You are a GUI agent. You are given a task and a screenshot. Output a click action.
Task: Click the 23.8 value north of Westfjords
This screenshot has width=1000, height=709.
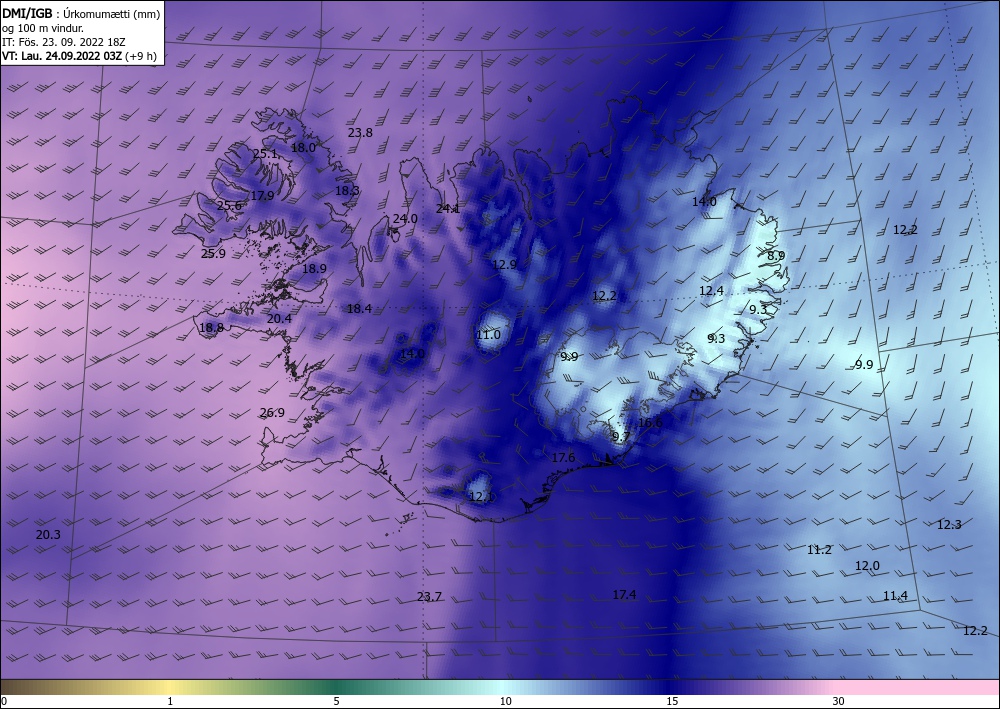360,133
